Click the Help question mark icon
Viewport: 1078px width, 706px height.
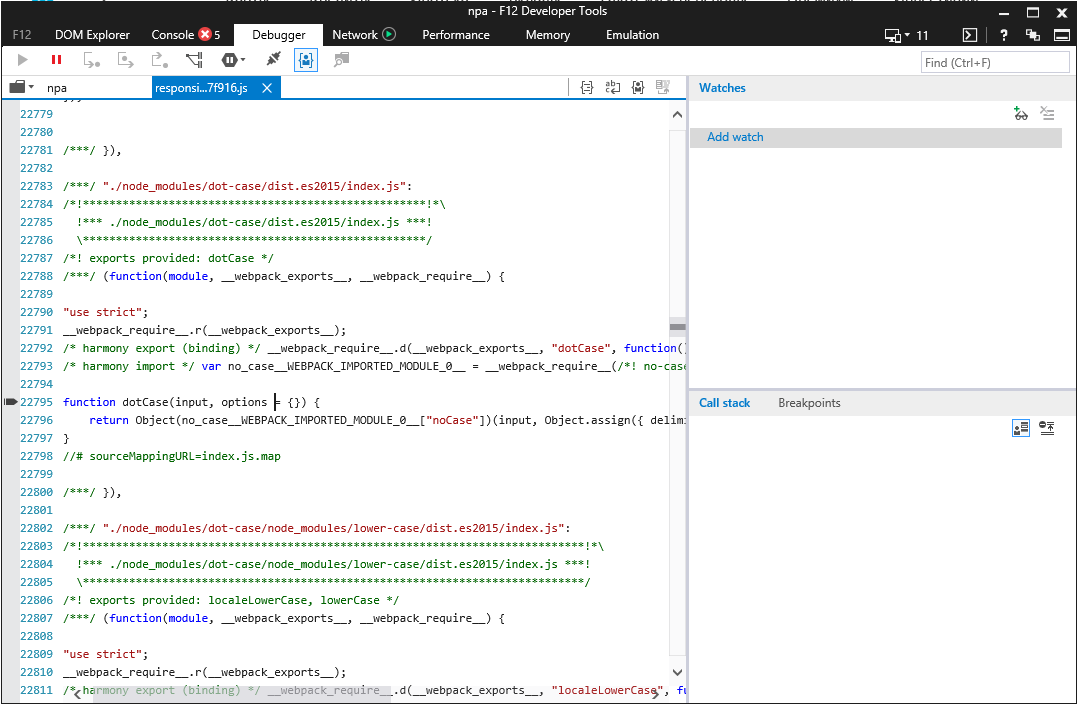(1004, 35)
